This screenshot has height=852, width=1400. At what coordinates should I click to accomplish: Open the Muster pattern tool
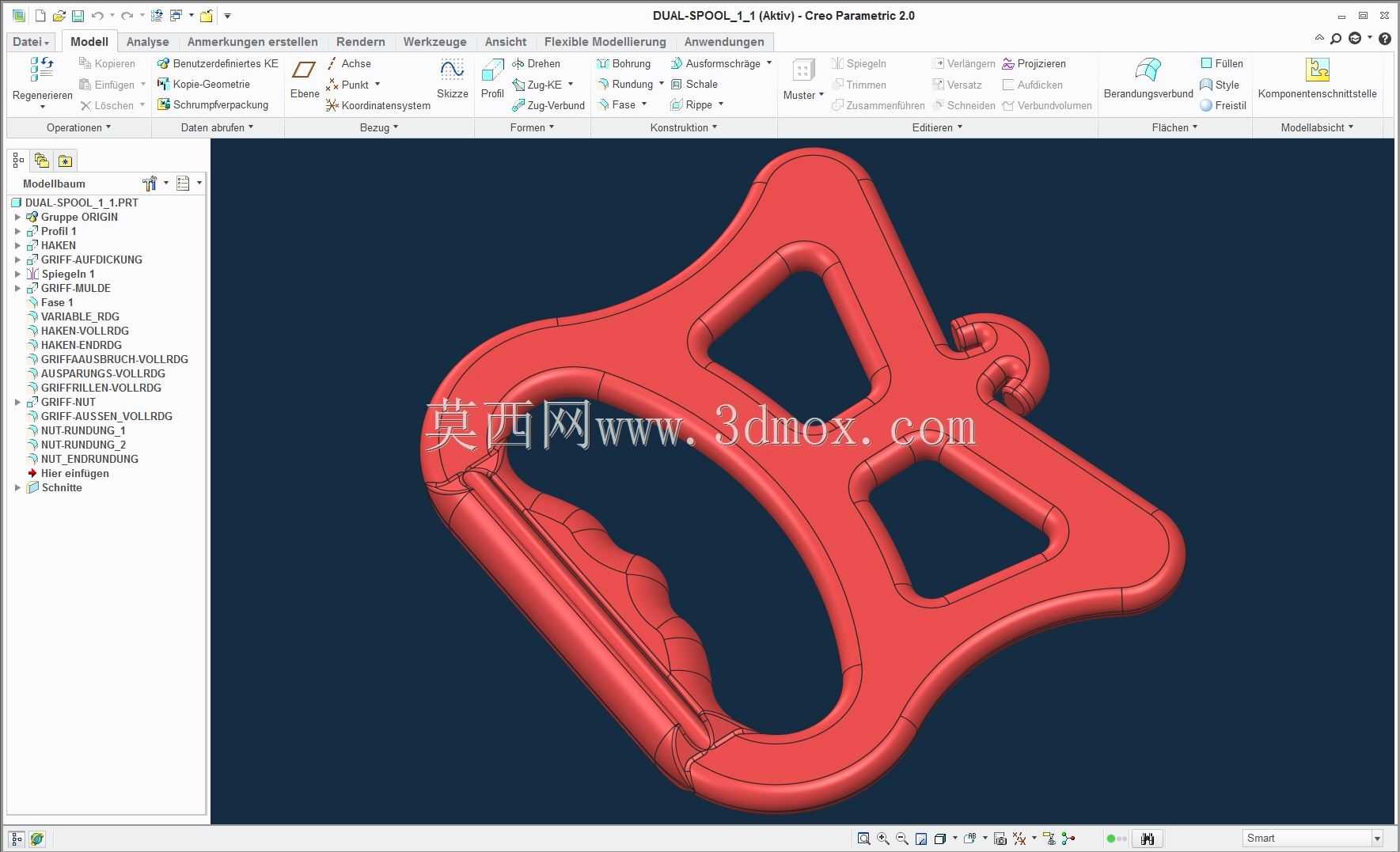(803, 79)
